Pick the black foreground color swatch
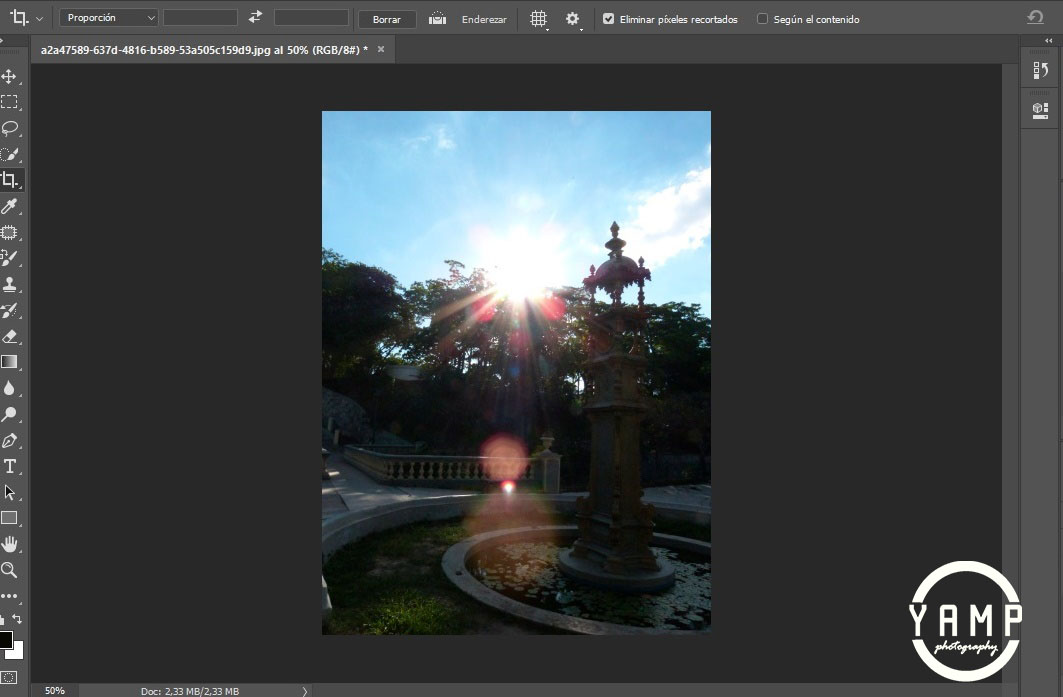 (5, 639)
